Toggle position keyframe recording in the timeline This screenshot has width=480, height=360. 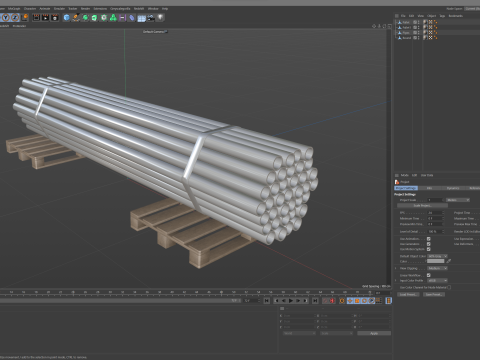350,301
